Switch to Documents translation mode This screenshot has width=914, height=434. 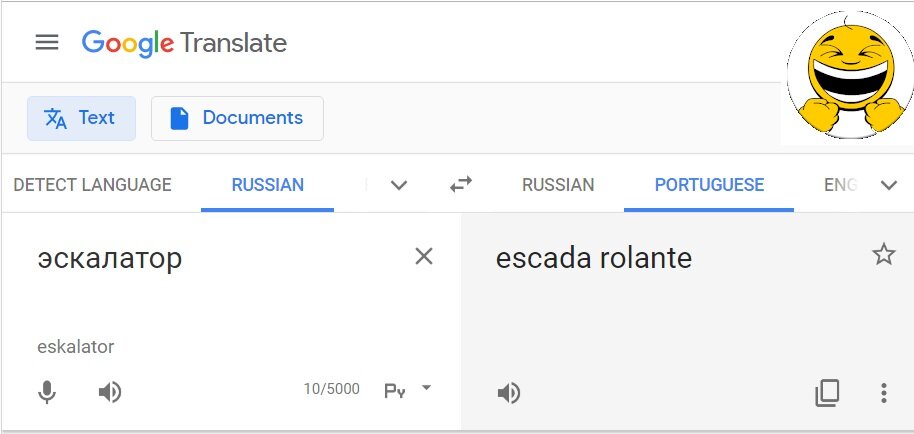(x=237, y=118)
